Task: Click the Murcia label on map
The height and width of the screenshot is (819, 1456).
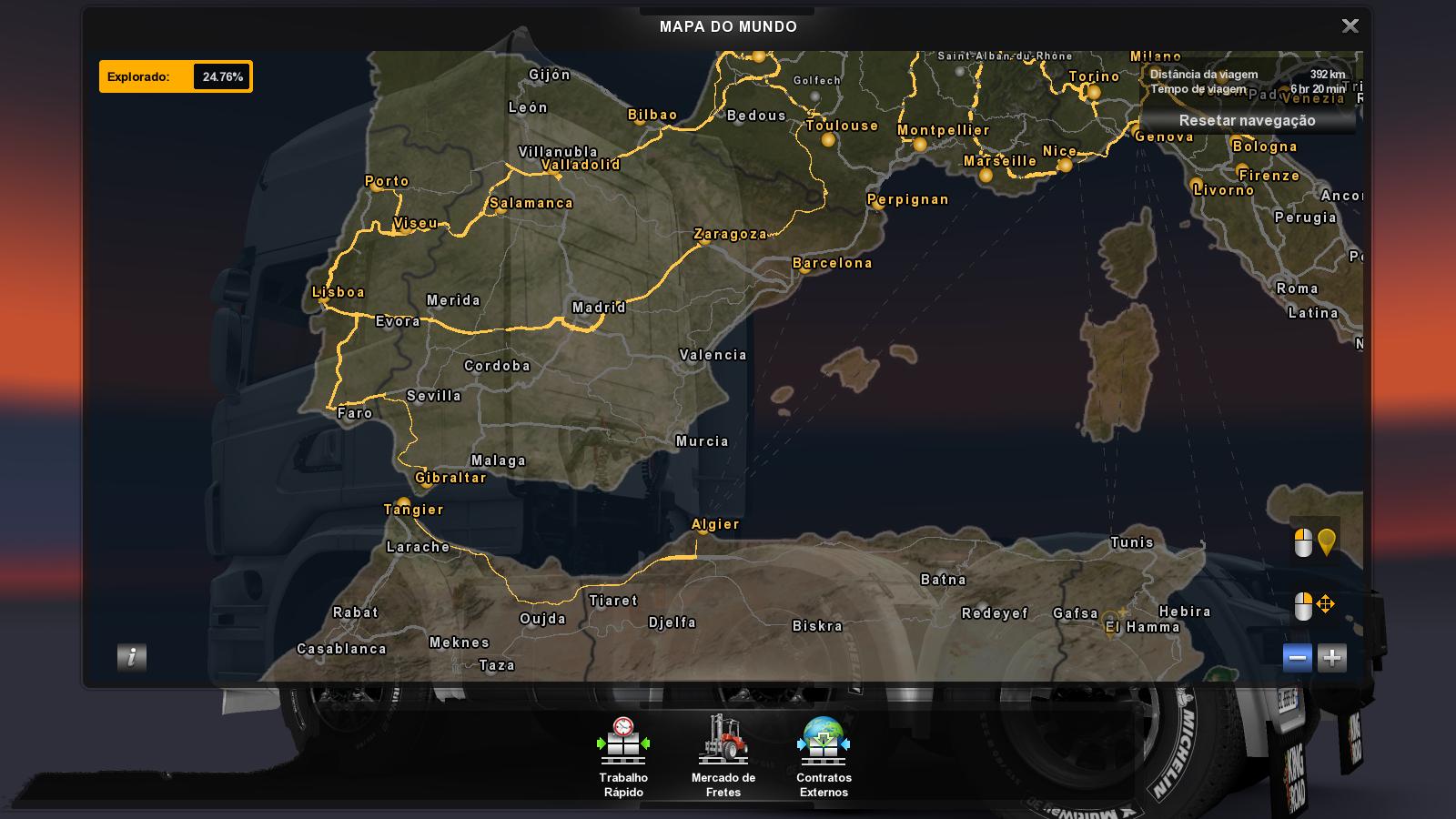Action: point(703,441)
